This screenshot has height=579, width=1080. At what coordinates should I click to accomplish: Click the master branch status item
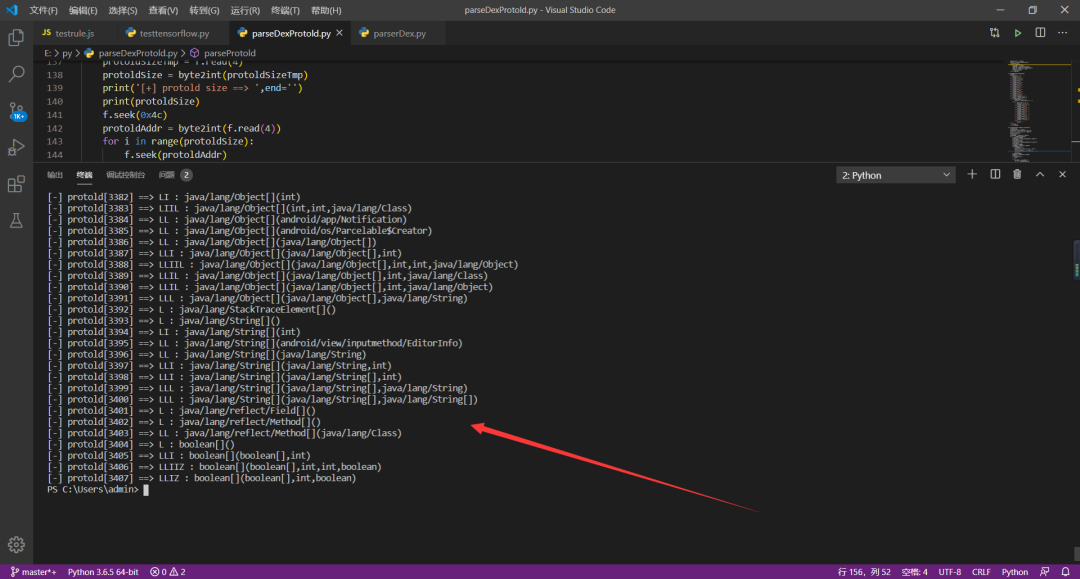(x=33, y=572)
